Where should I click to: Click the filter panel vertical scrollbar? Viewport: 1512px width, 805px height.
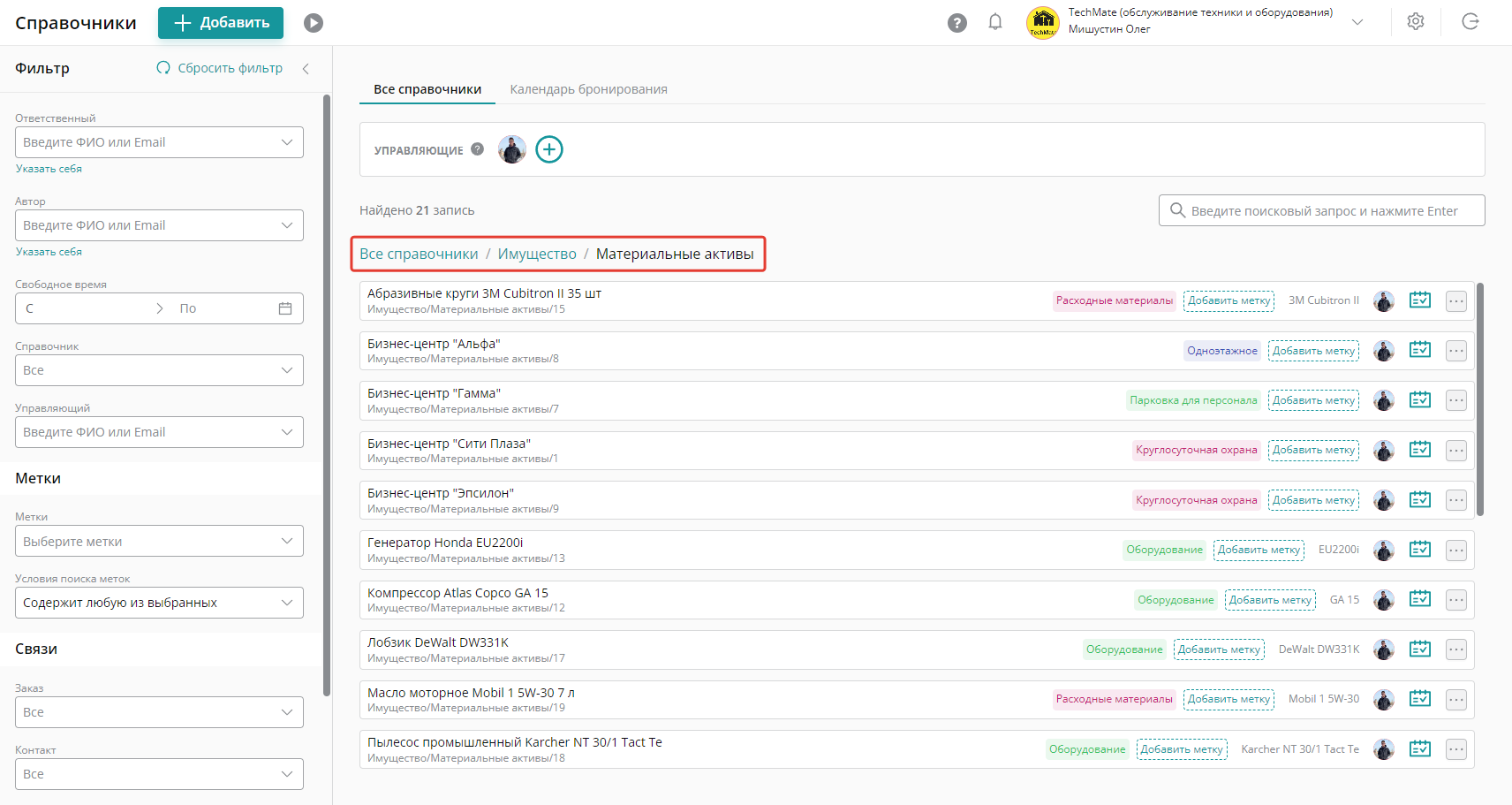[327, 396]
